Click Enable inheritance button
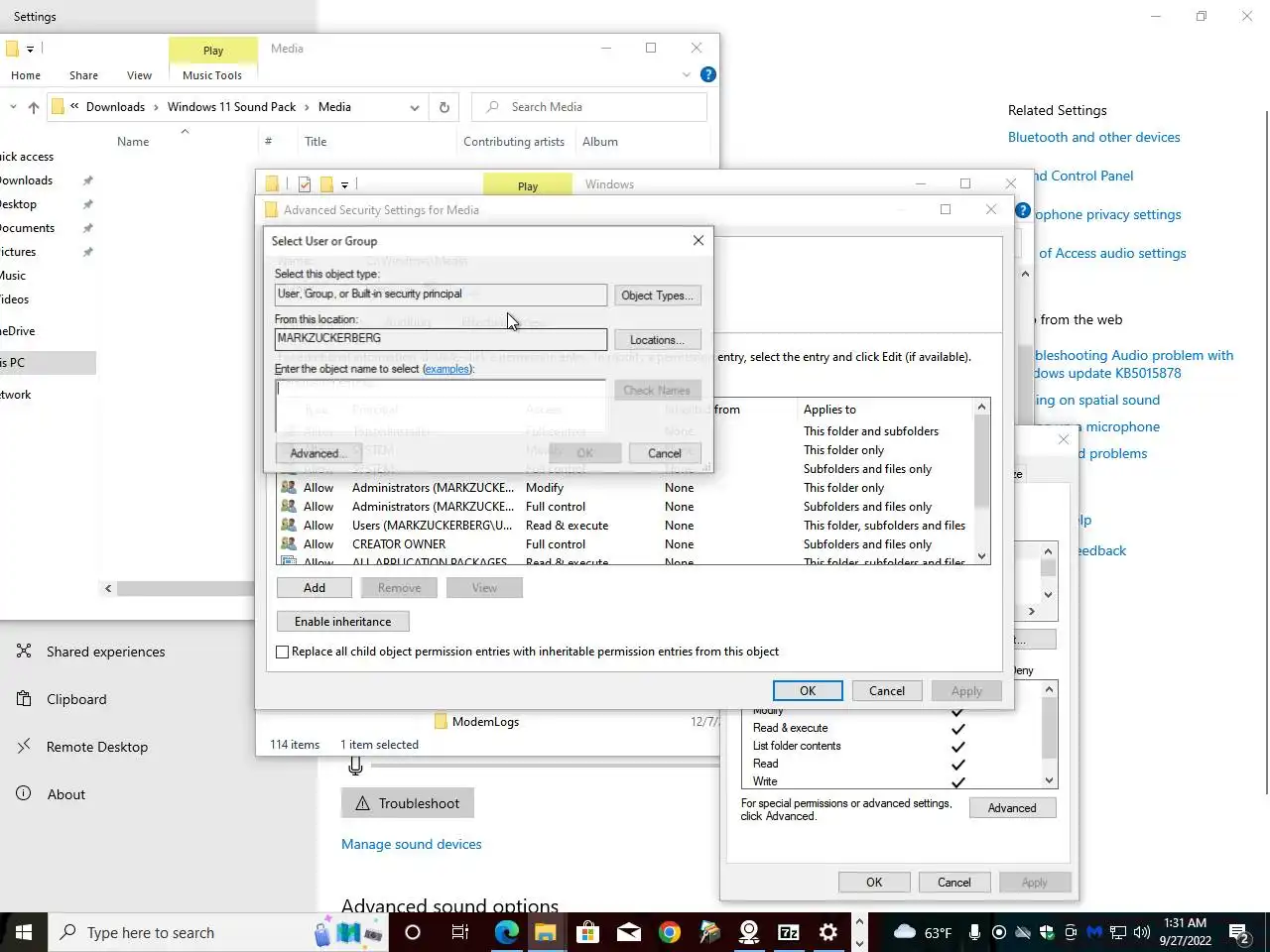The width and height of the screenshot is (1270, 952). (342, 622)
